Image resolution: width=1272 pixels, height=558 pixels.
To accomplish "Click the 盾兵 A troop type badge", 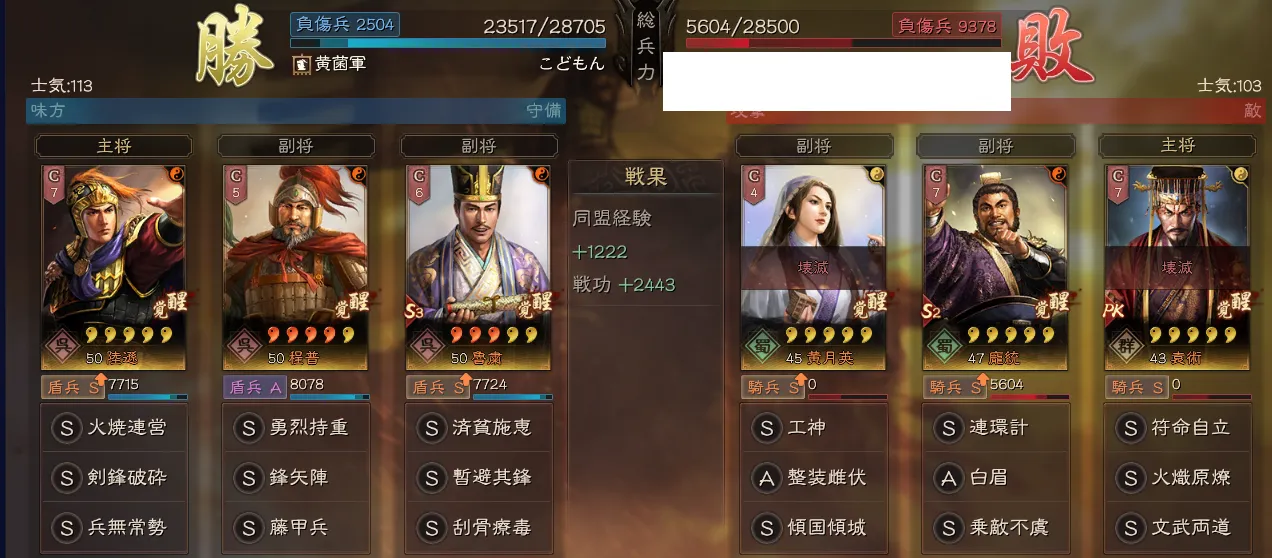I will (x=254, y=386).
